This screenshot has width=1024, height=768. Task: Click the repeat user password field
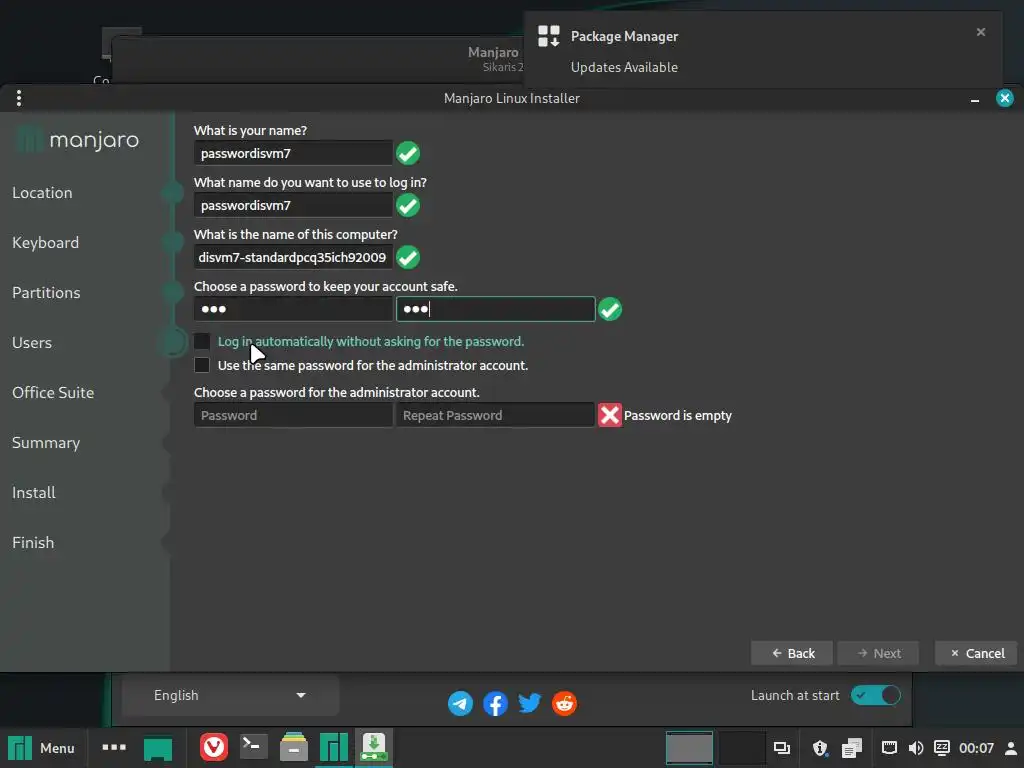pyautogui.click(x=496, y=309)
